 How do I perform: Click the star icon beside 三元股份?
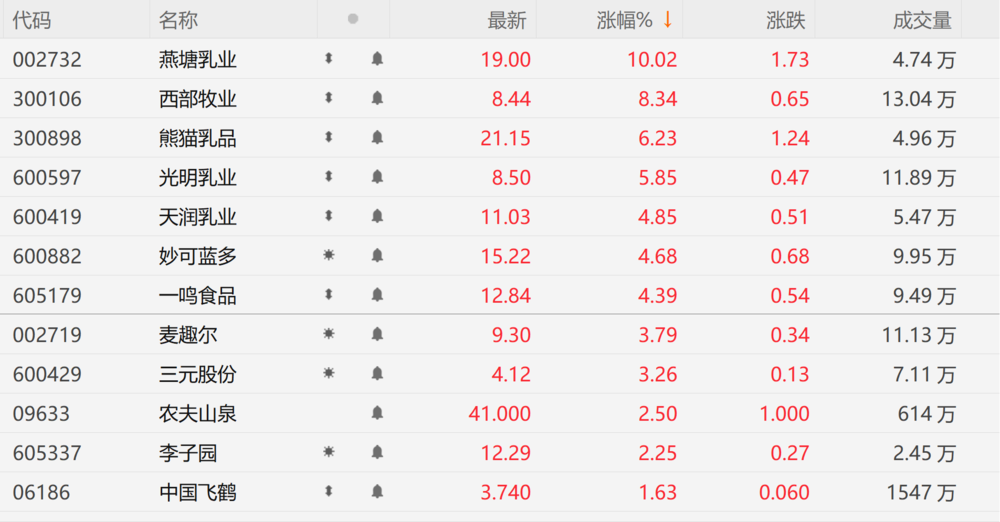pyautogui.click(x=328, y=373)
